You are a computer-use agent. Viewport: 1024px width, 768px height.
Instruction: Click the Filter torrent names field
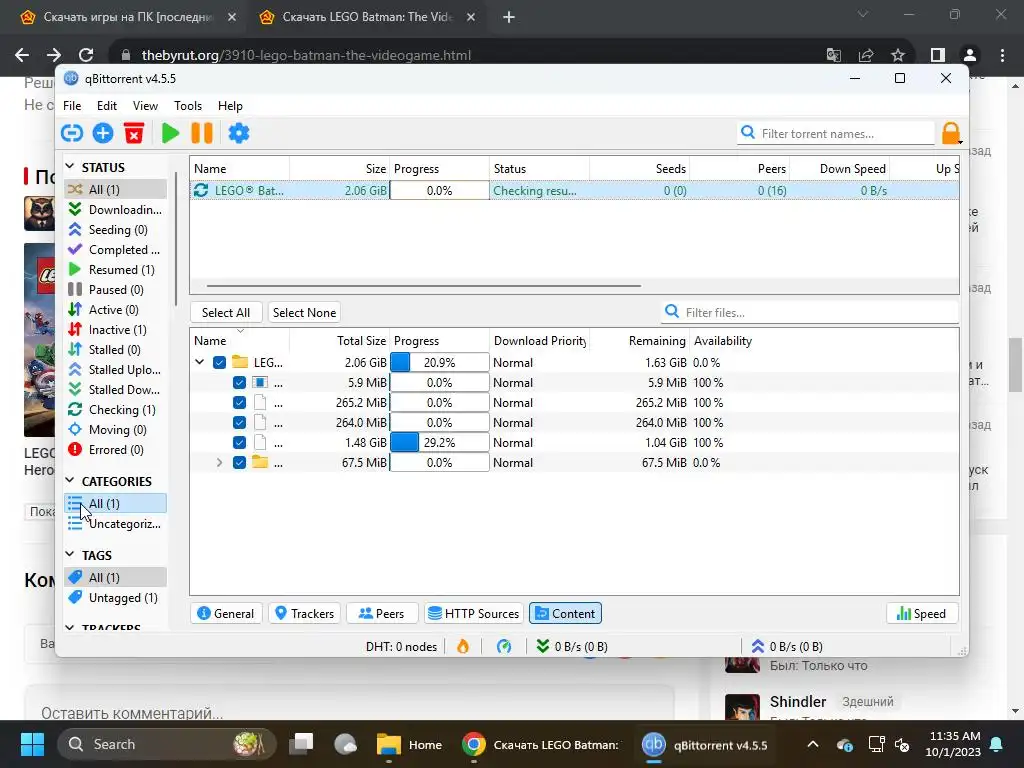click(x=837, y=133)
